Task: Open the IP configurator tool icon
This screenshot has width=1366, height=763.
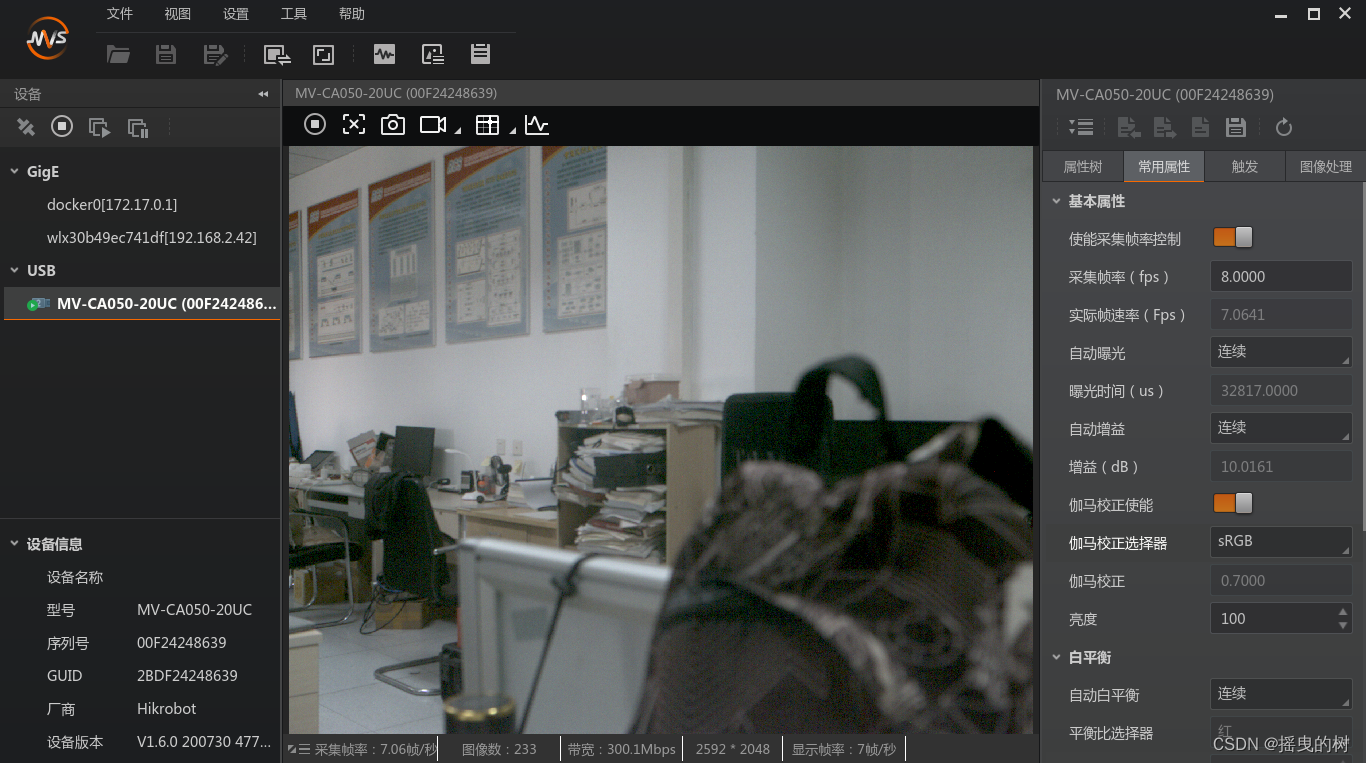Action: [x=277, y=55]
